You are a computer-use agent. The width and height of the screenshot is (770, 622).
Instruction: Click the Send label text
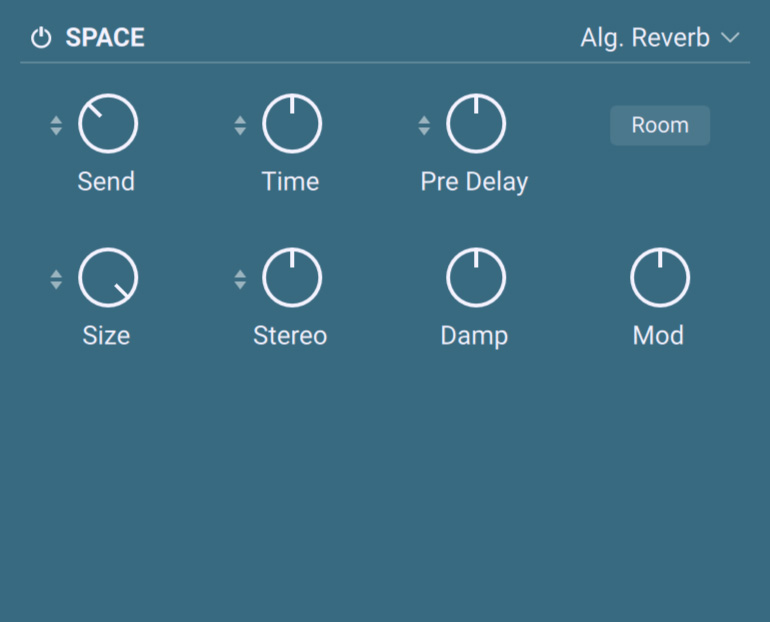click(106, 182)
